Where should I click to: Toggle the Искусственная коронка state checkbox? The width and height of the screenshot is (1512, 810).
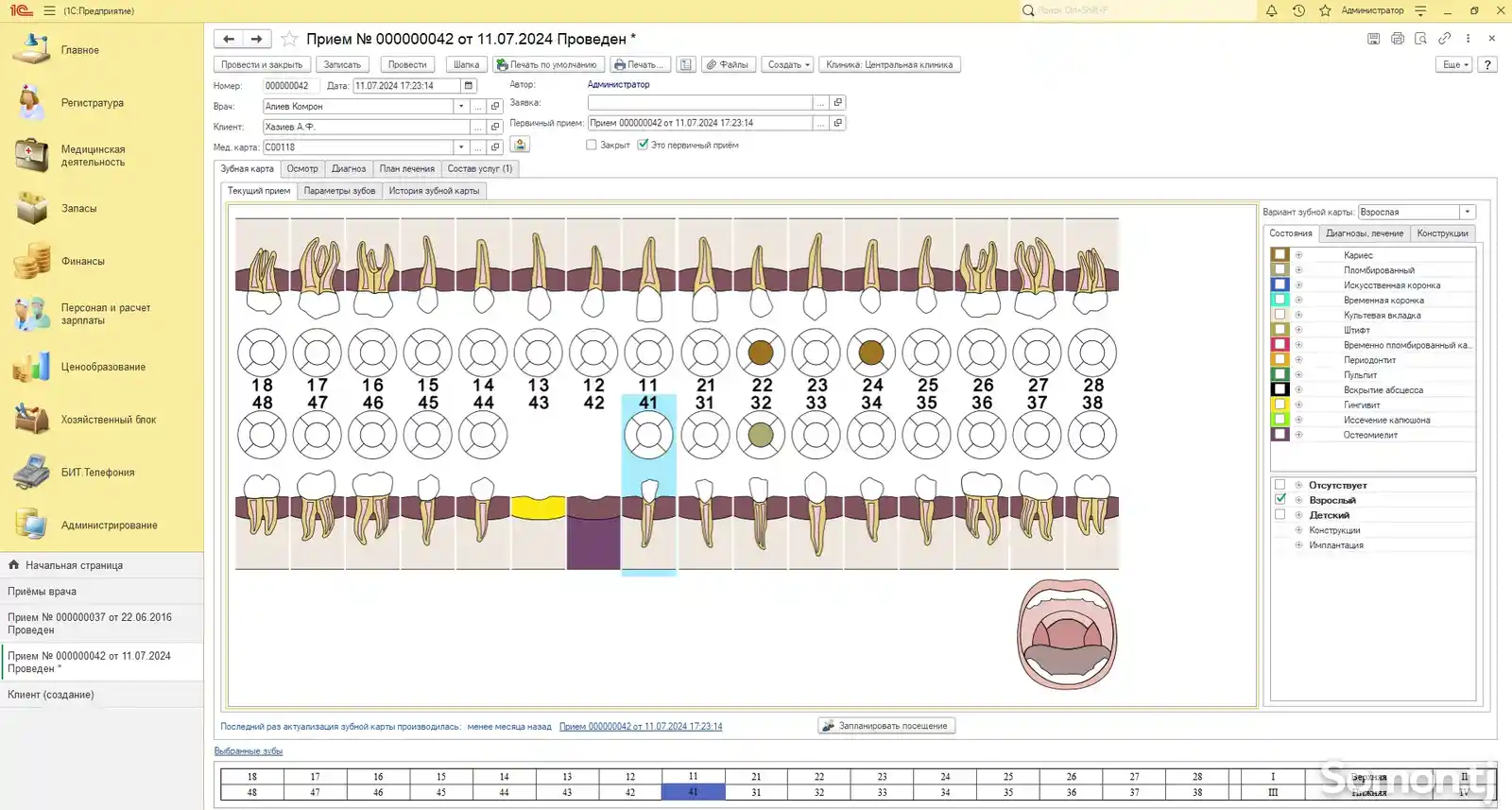[x=1280, y=284]
